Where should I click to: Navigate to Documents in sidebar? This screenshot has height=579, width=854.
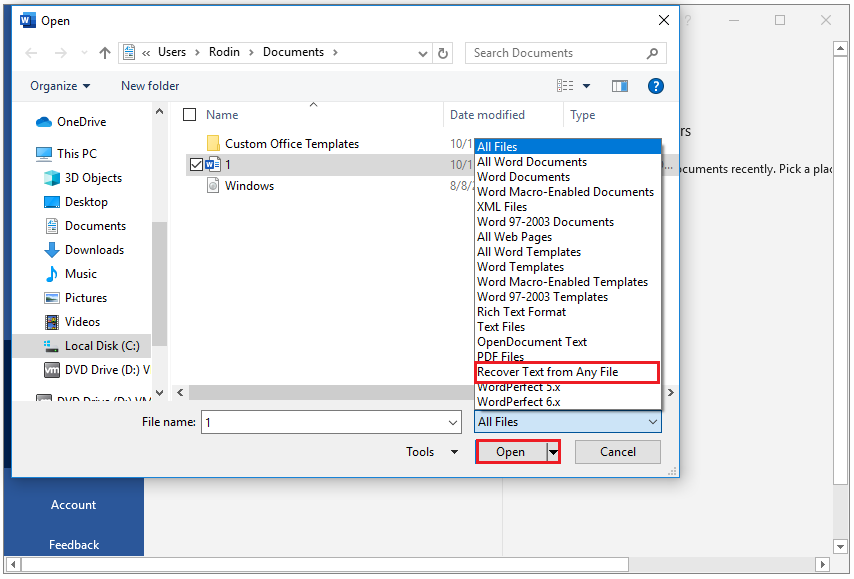84,225
